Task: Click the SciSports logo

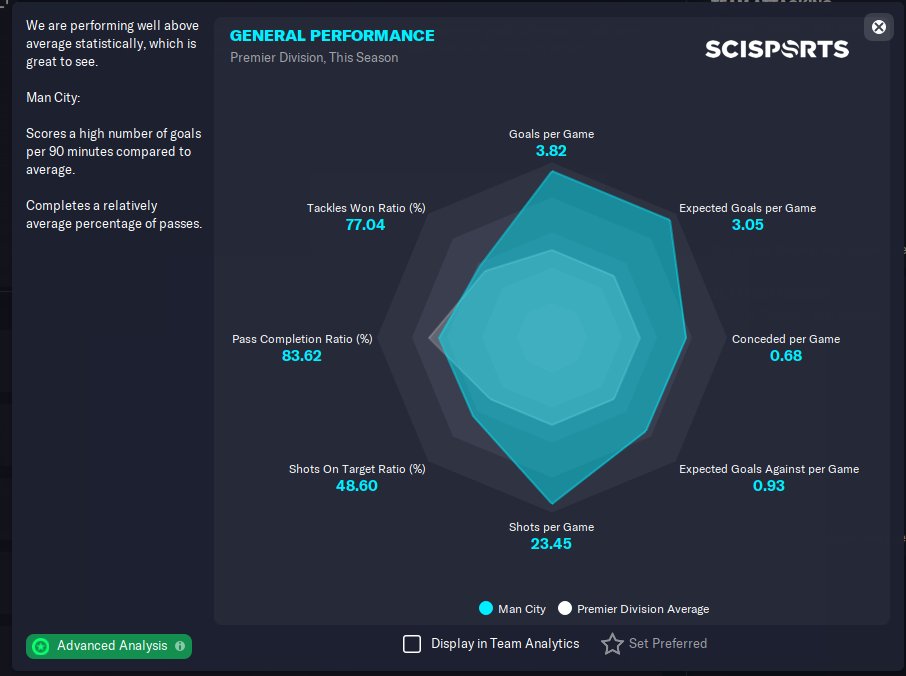Action: pos(777,49)
